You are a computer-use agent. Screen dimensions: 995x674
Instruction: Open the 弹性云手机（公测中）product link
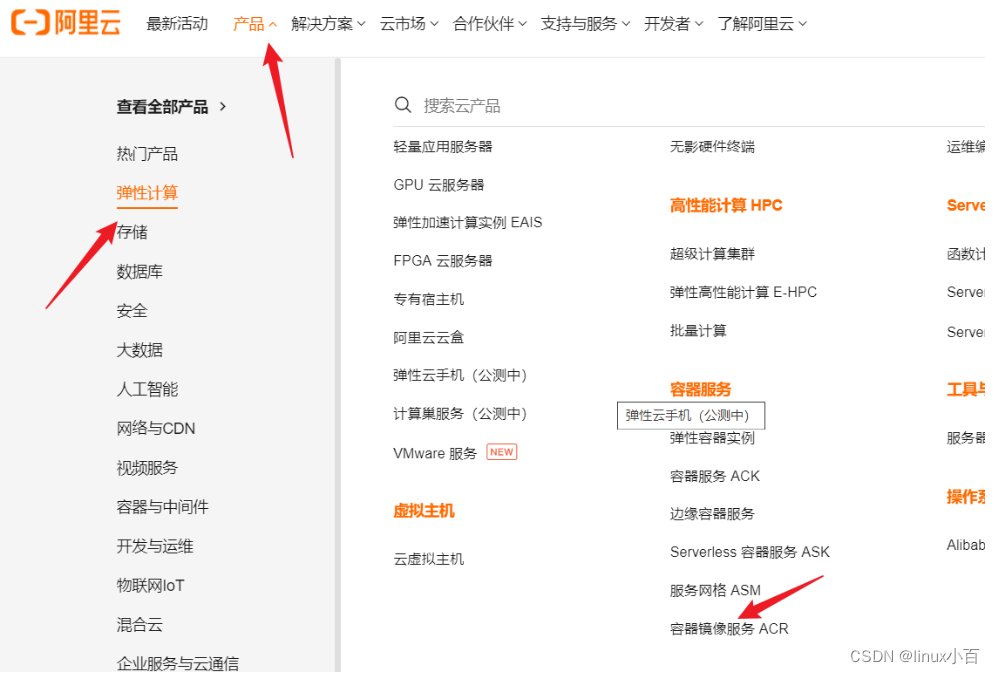(461, 375)
